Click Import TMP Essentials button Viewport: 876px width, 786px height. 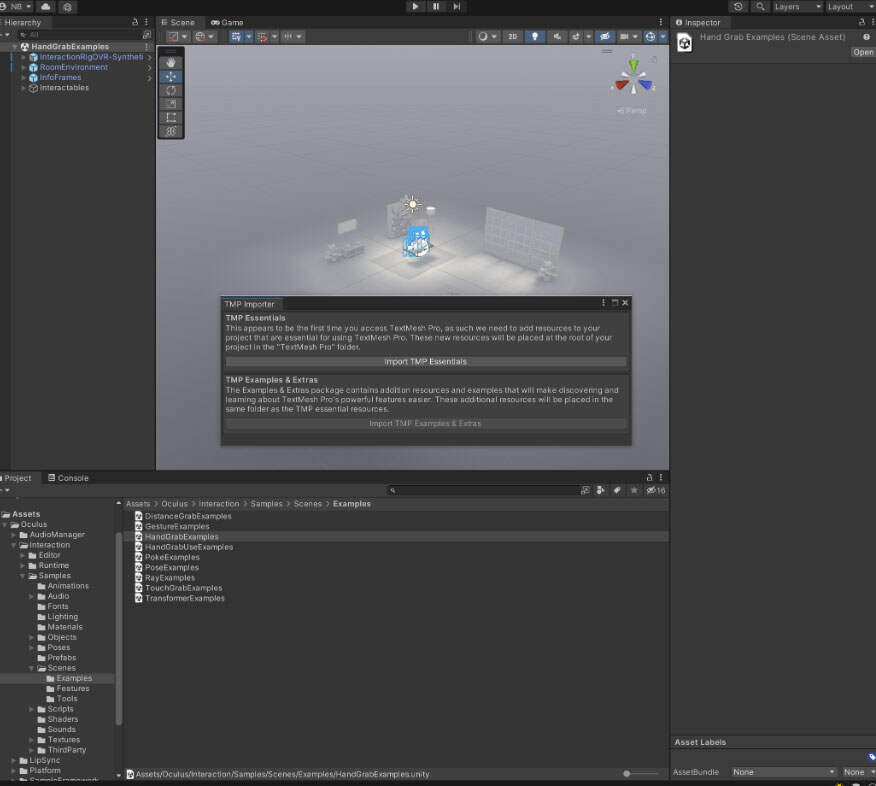pyautogui.click(x=426, y=362)
